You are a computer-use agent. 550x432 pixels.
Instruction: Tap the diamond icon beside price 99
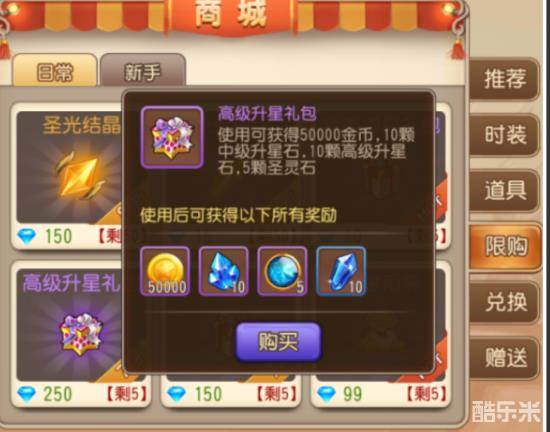tap(326, 394)
